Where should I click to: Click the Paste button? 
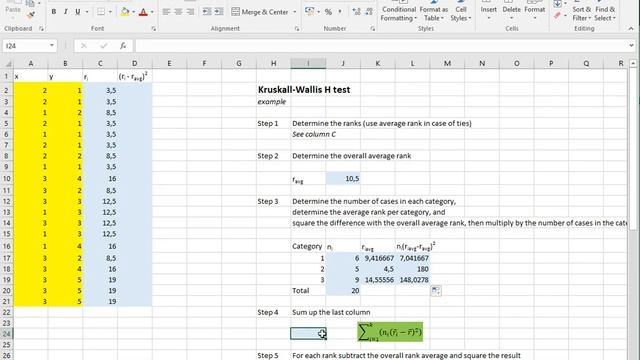click(13, 9)
